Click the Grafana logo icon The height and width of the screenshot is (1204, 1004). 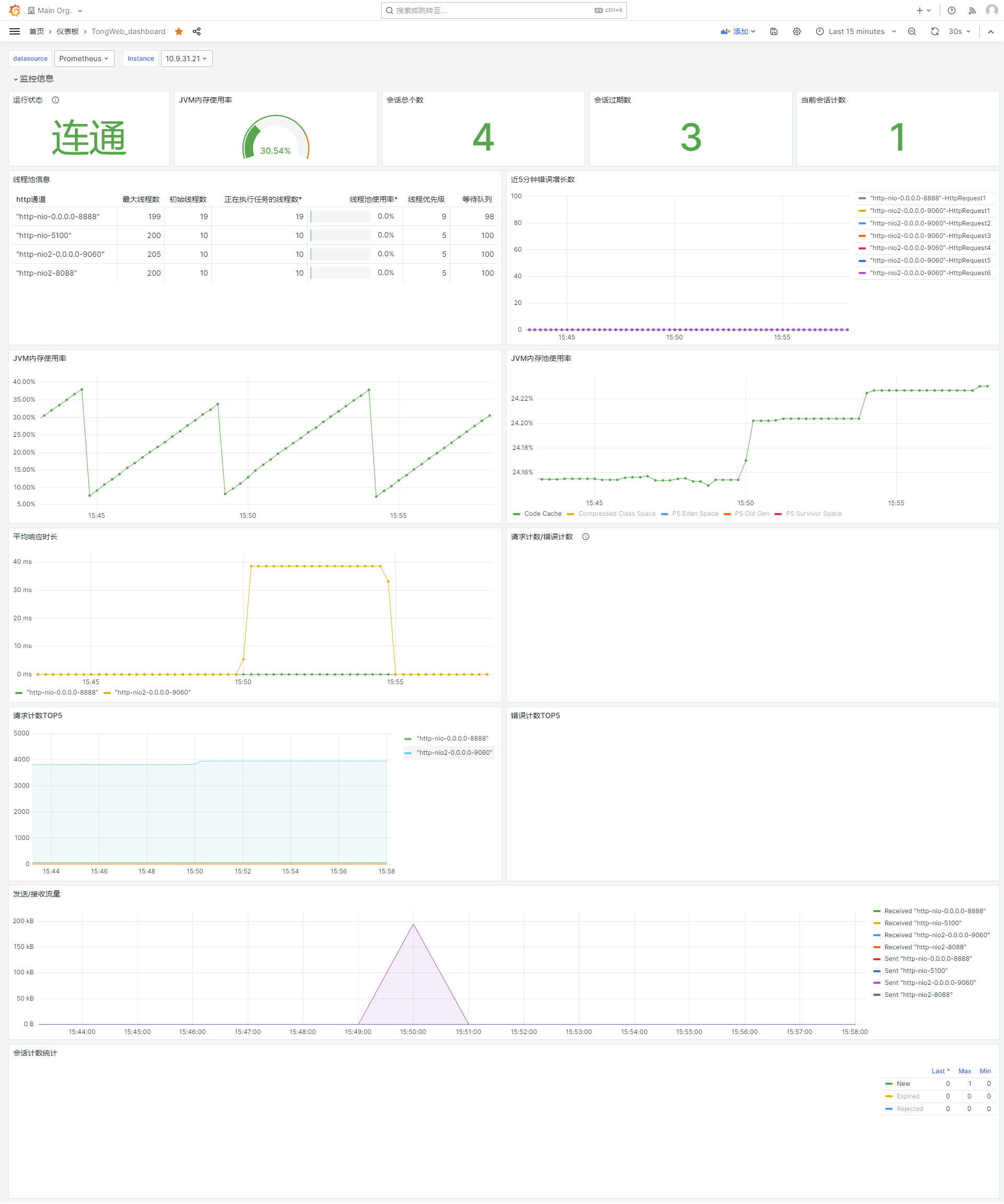[x=15, y=10]
